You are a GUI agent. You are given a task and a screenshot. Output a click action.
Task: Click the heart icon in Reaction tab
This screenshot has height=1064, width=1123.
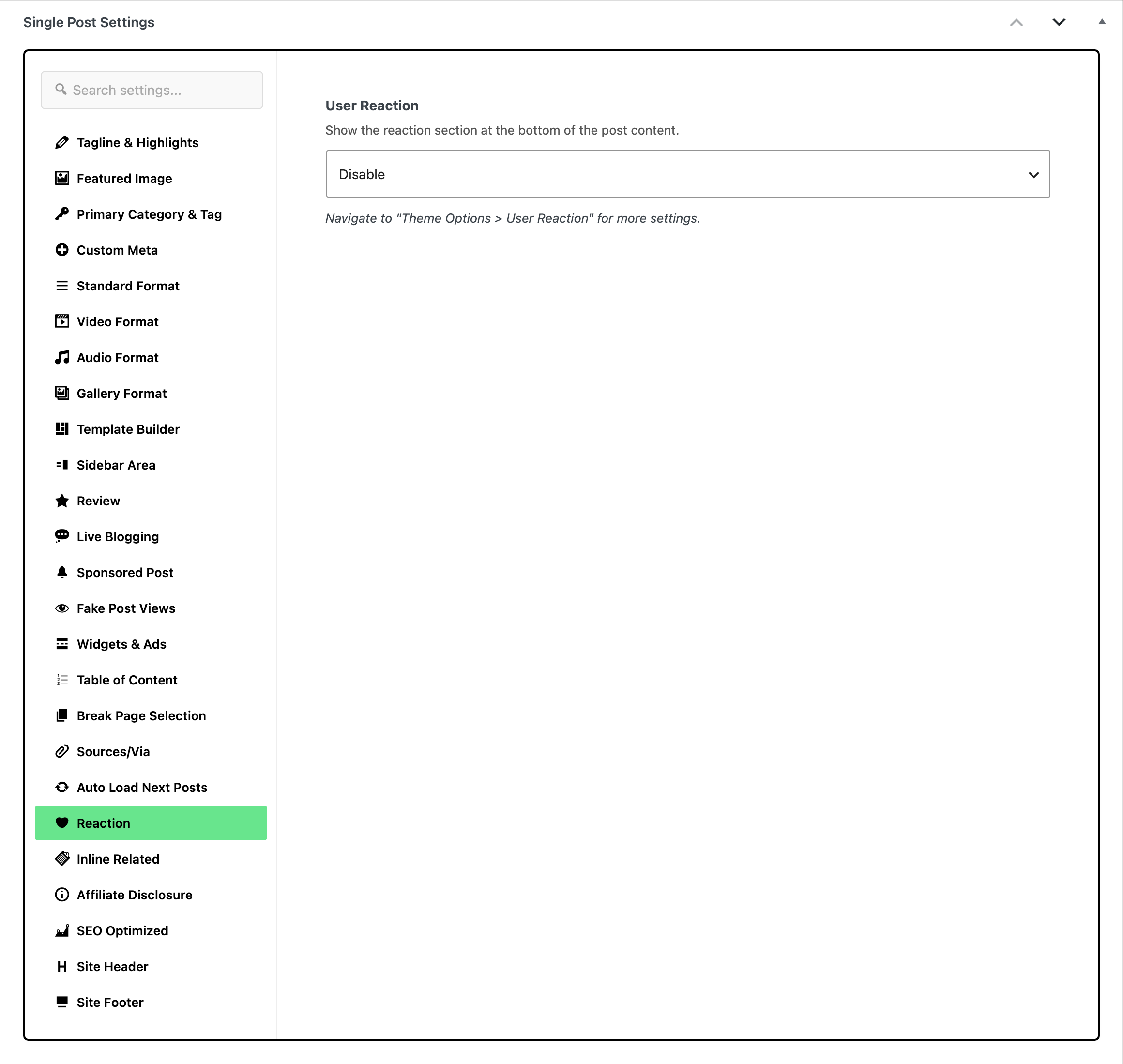[x=62, y=823]
